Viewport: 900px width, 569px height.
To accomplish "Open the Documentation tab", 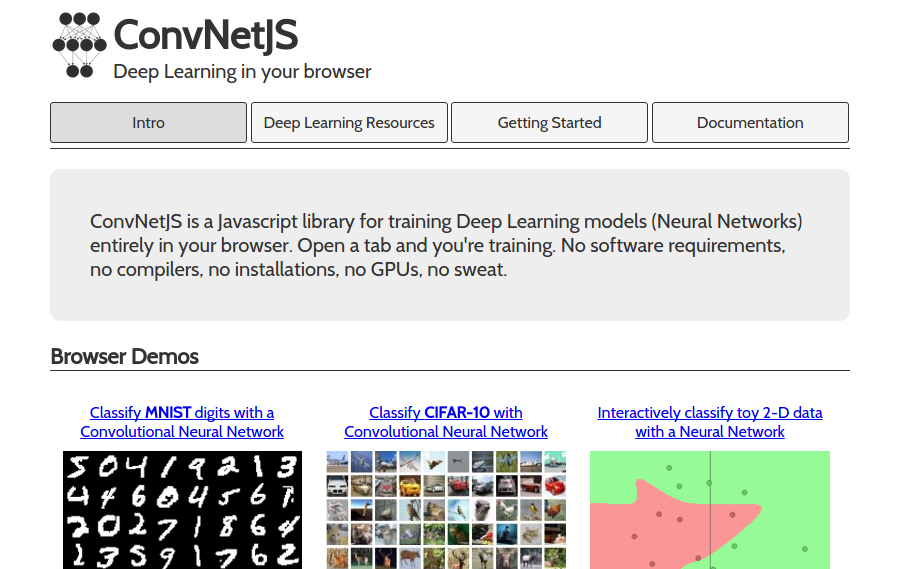I will click(750, 122).
